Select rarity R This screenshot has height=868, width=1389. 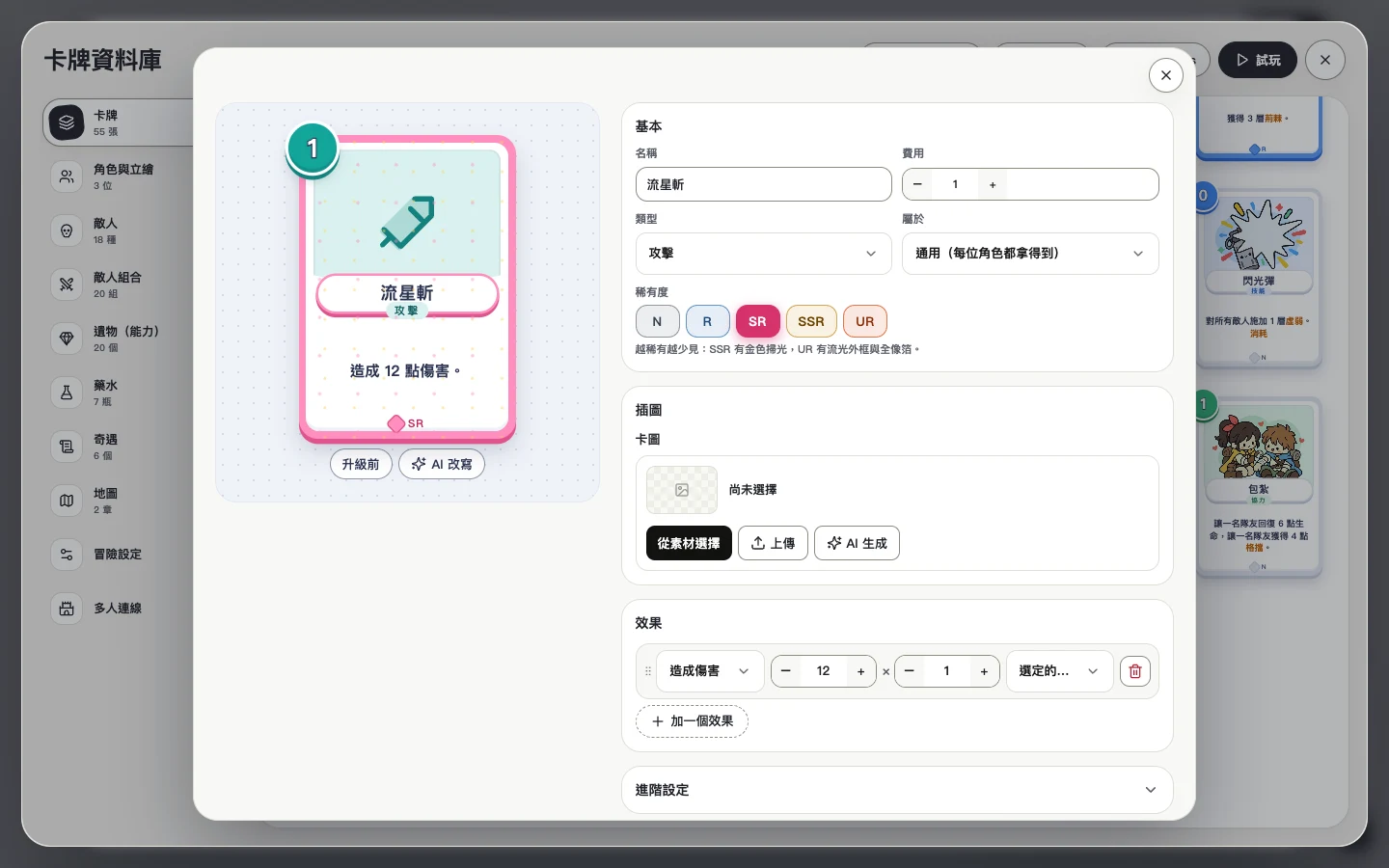708,321
